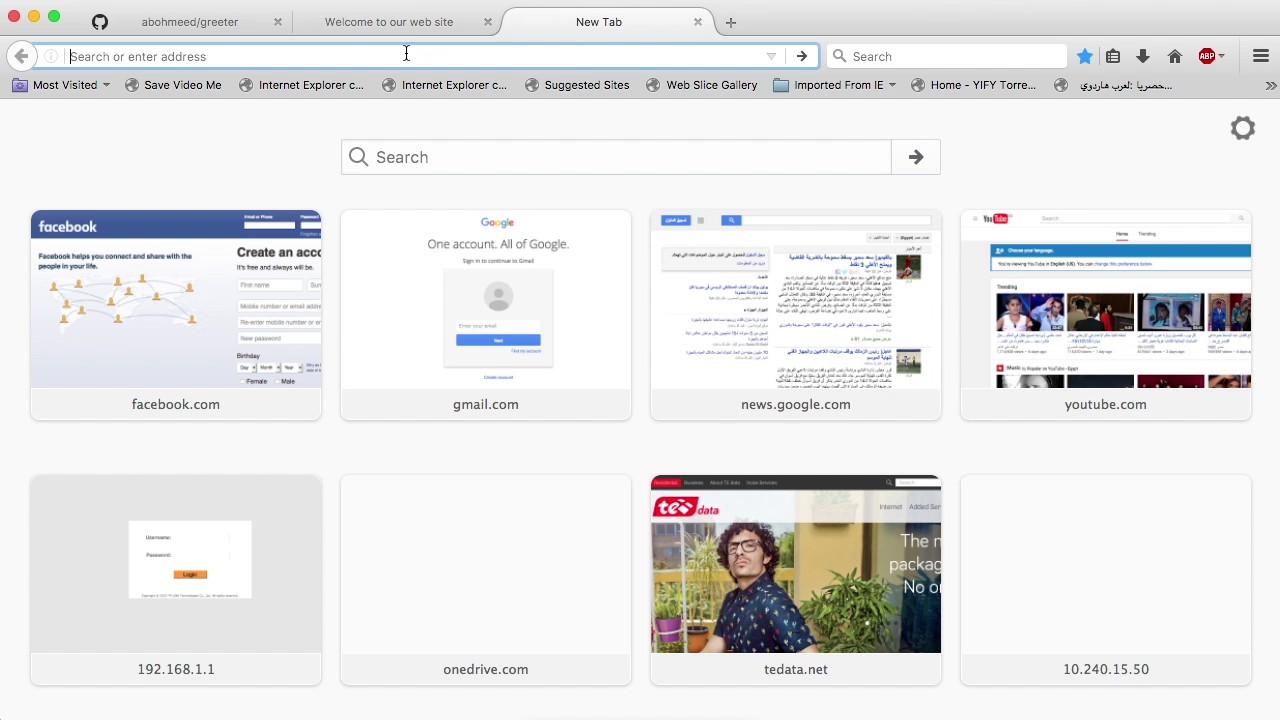Switch to Welcome to our web site tab
Screen dimensions: 1280x720
coord(389,22)
